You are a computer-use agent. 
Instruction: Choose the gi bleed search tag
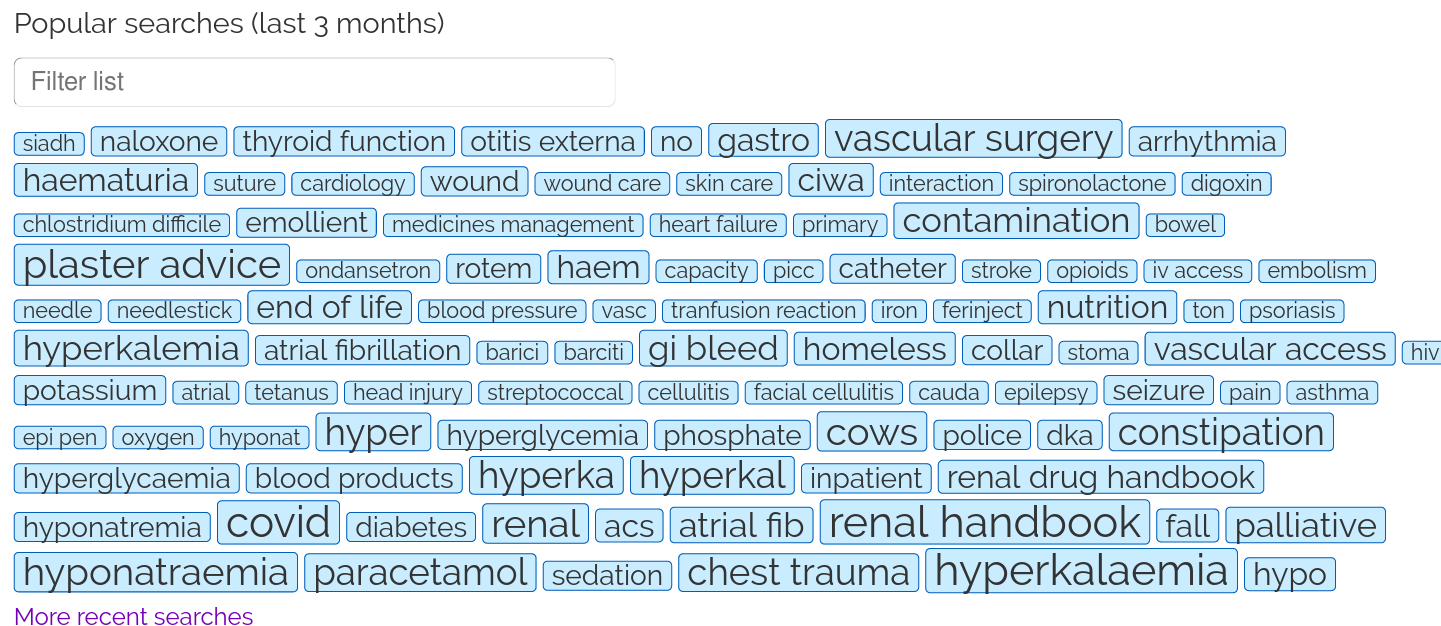[713, 349]
